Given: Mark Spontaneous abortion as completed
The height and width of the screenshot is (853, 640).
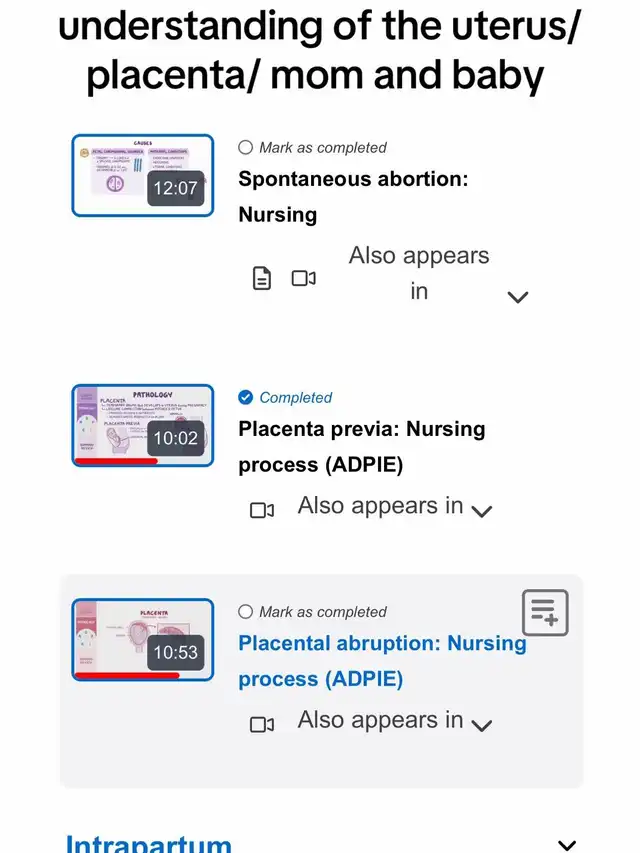Looking at the screenshot, I should (246, 148).
